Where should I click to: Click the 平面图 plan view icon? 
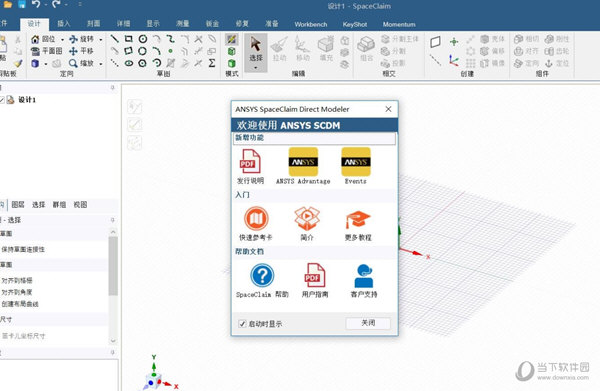(x=35, y=51)
